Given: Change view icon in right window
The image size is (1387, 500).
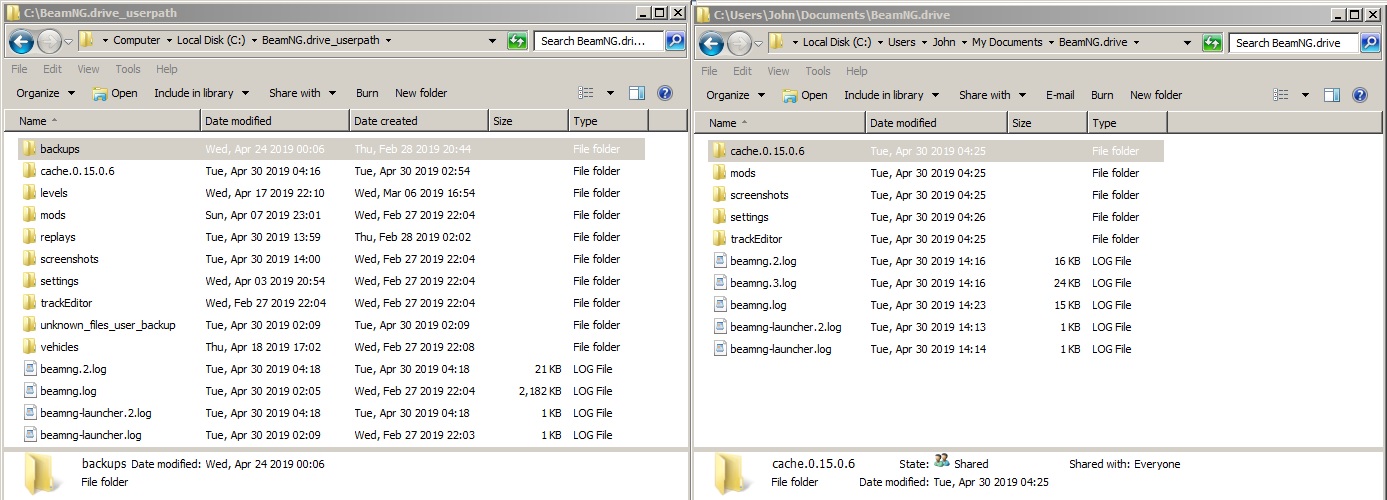Looking at the screenshot, I should pos(1281,95).
